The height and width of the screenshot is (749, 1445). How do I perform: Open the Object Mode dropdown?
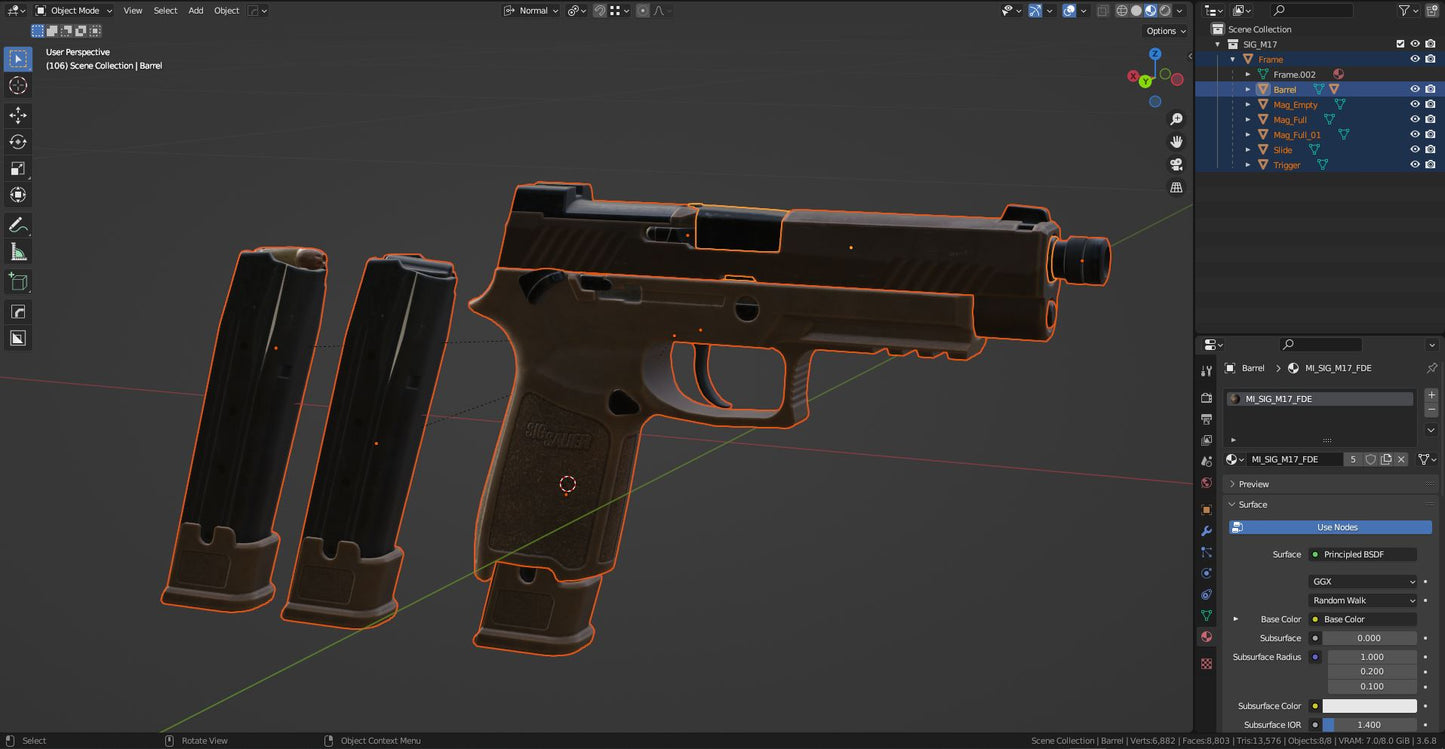point(75,11)
